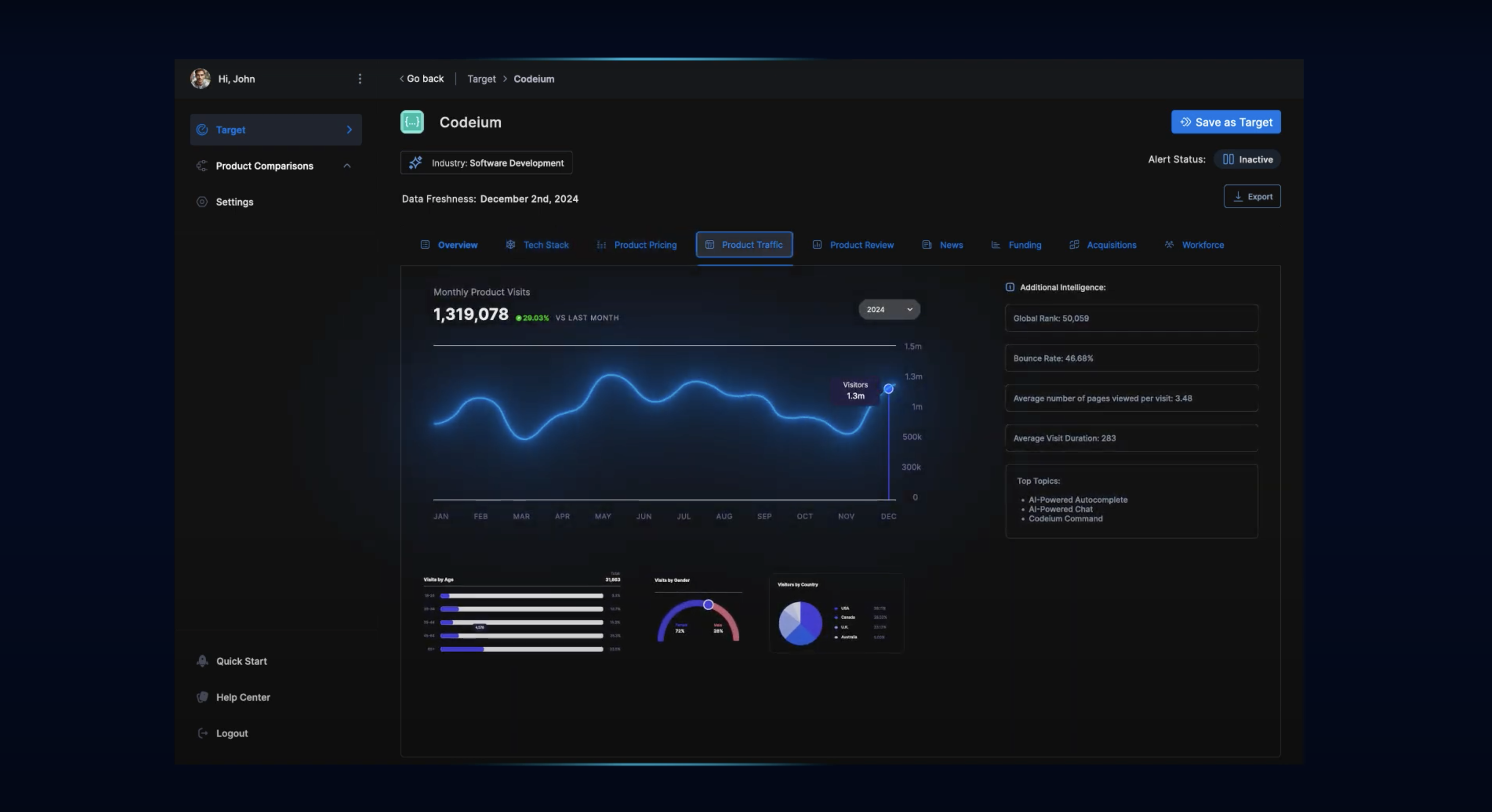Screen dimensions: 1492x812
Task: Click the Average Visit Duration: 283 card
Action: point(1131,437)
